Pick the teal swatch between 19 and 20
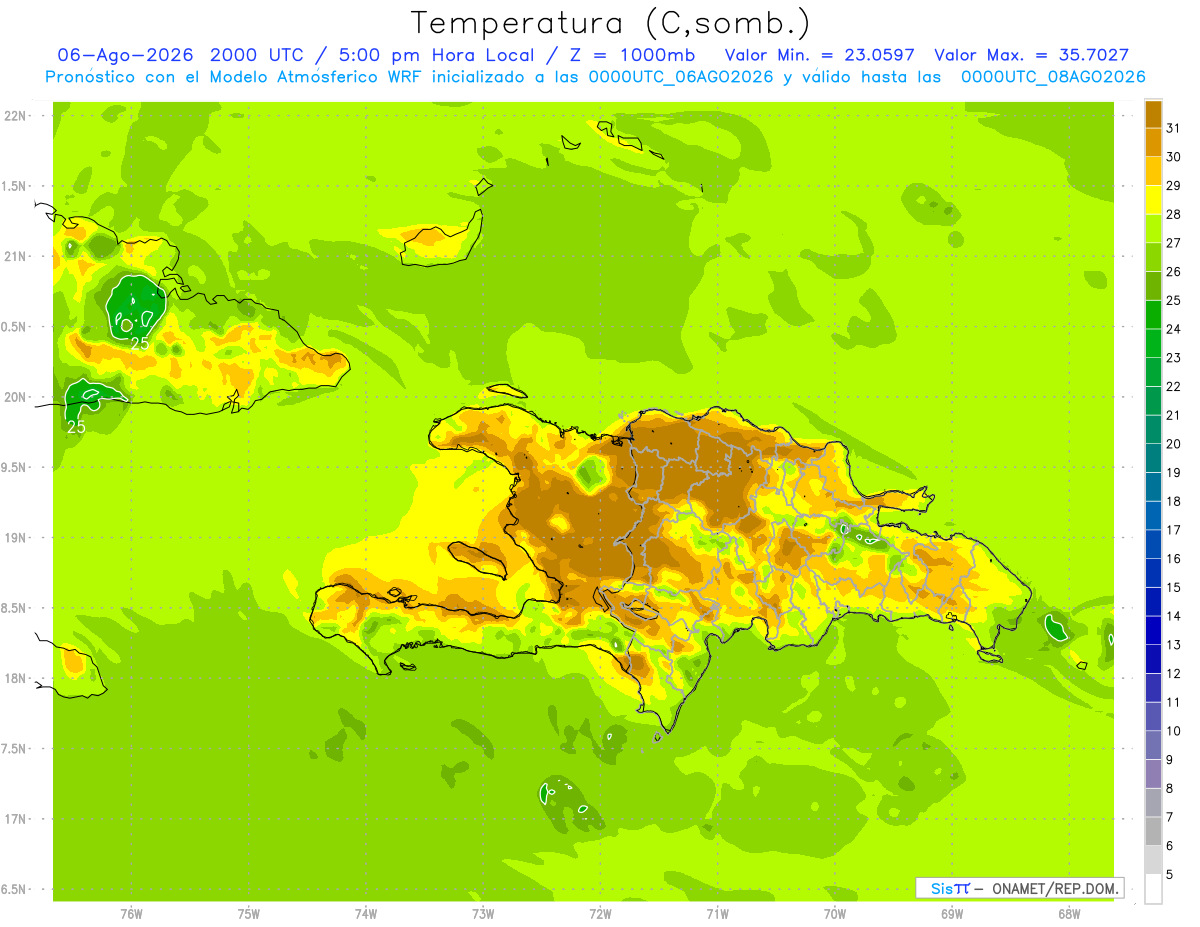1200x927 pixels. click(1153, 458)
